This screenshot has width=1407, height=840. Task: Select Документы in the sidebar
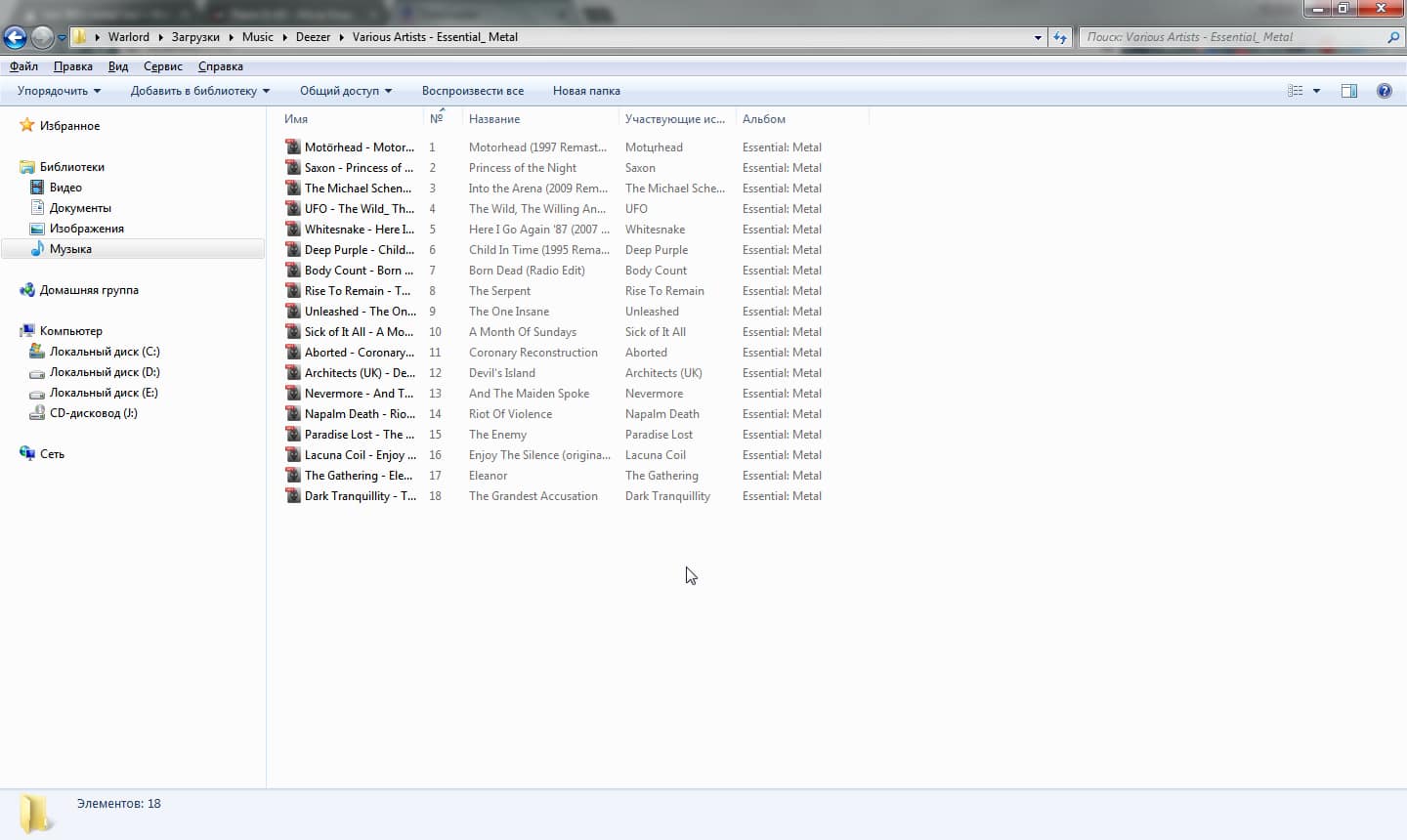coord(80,208)
